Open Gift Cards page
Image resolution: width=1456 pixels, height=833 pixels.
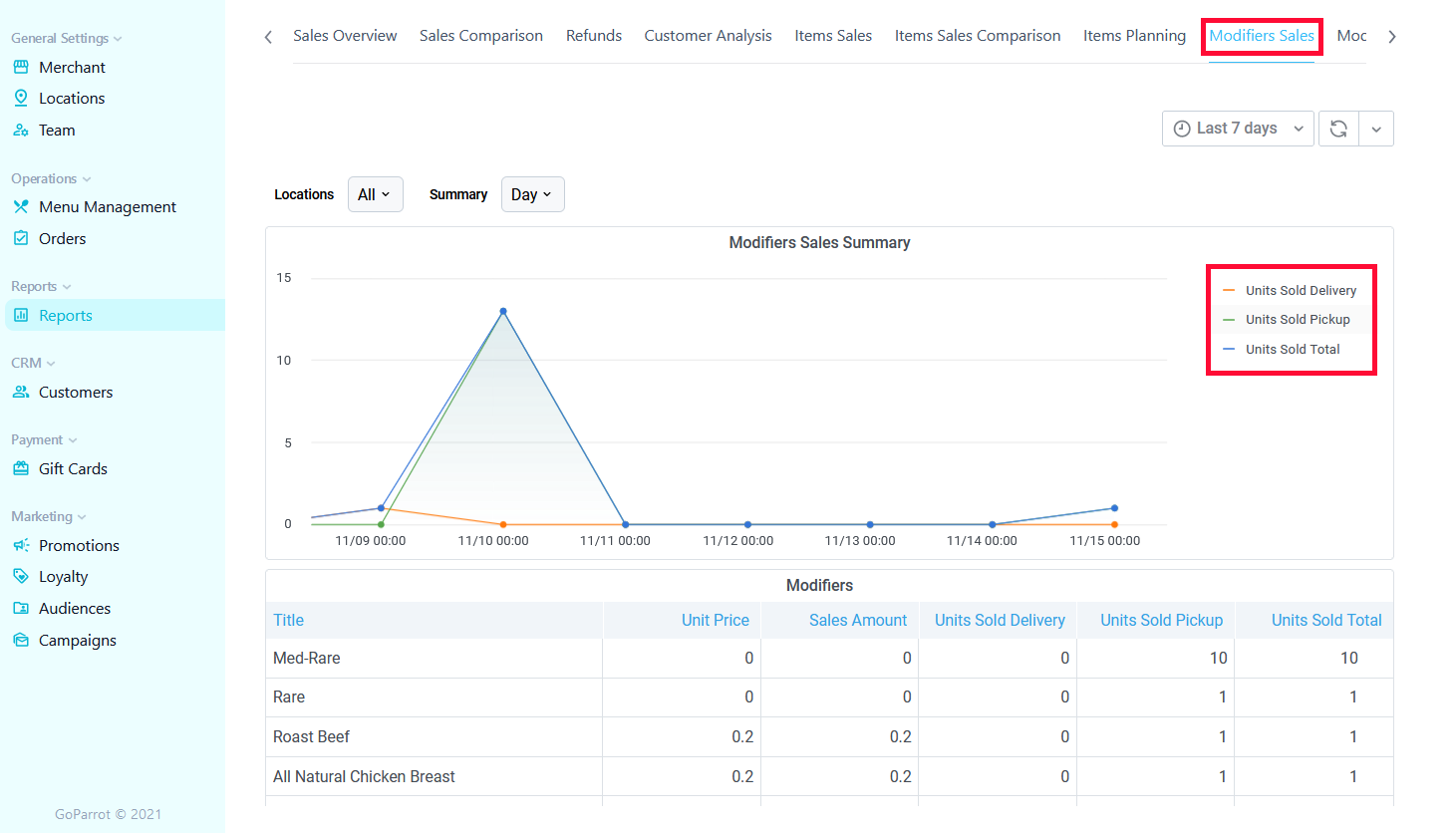tap(73, 468)
